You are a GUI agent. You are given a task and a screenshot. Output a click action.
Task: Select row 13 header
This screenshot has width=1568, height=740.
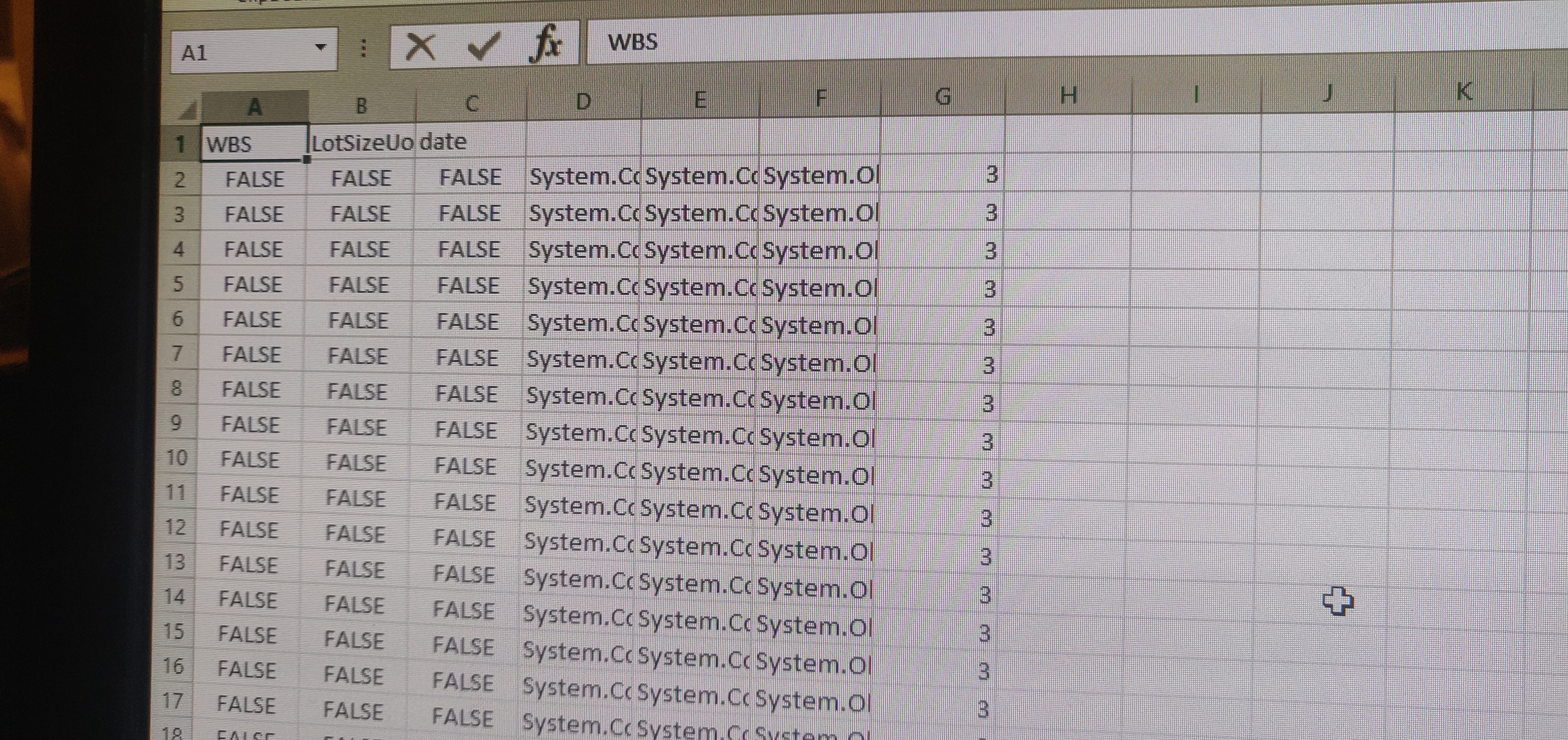[x=175, y=561]
